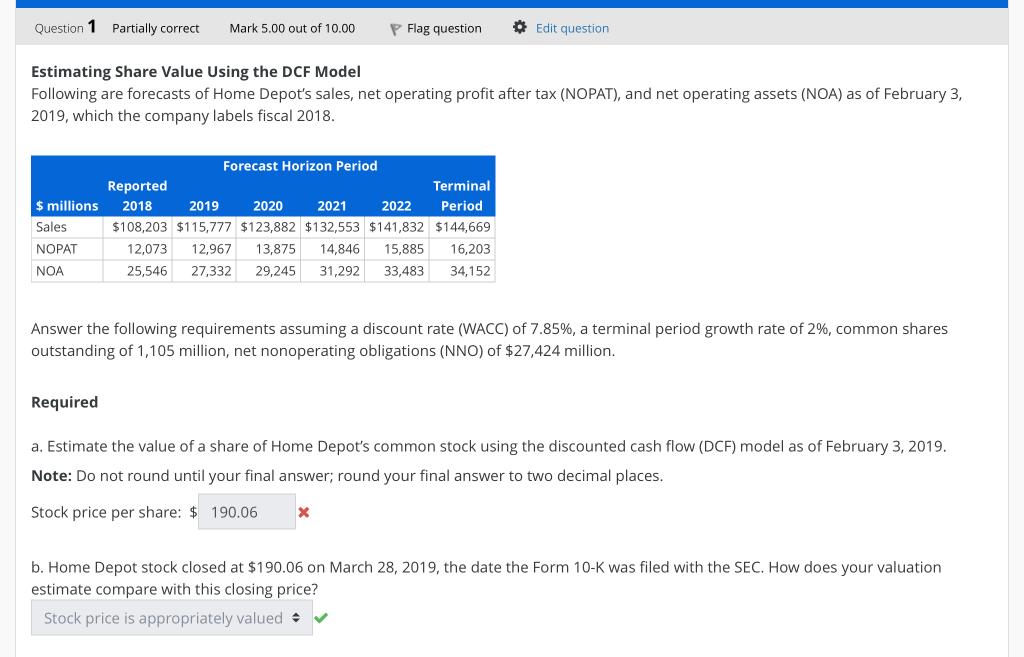The image size is (1024, 657).
Task: Select the Sales 2021 value $132,553
Action: [332, 227]
